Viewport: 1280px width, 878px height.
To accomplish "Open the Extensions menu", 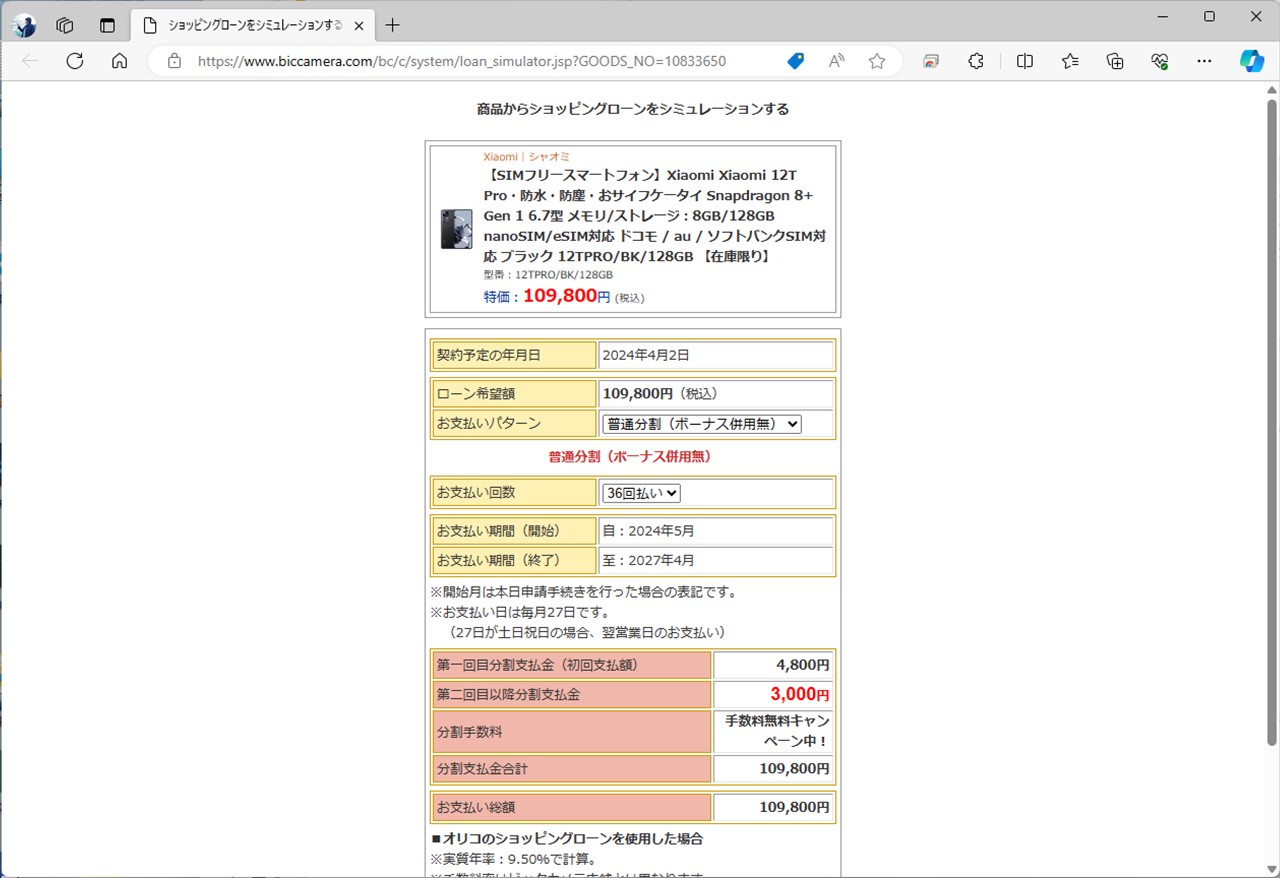I will [975, 61].
